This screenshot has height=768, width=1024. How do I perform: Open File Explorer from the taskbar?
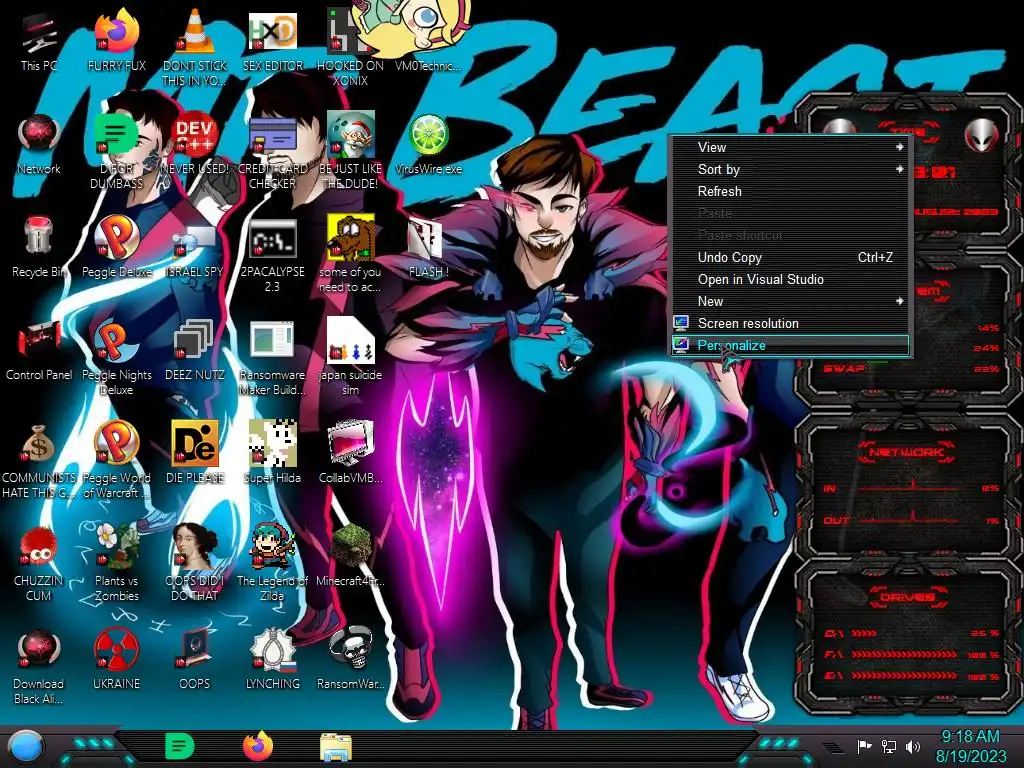(x=336, y=747)
